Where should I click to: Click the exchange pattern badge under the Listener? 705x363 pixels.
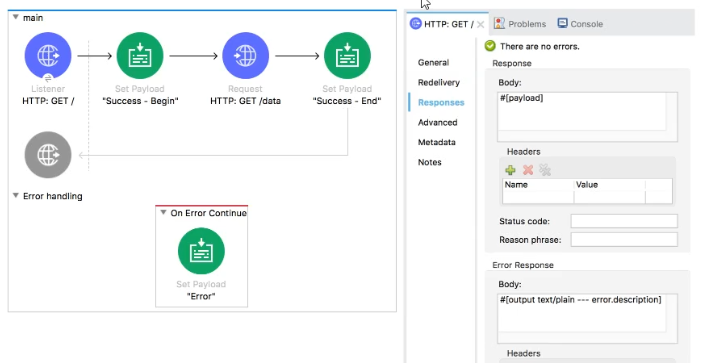coord(48,79)
